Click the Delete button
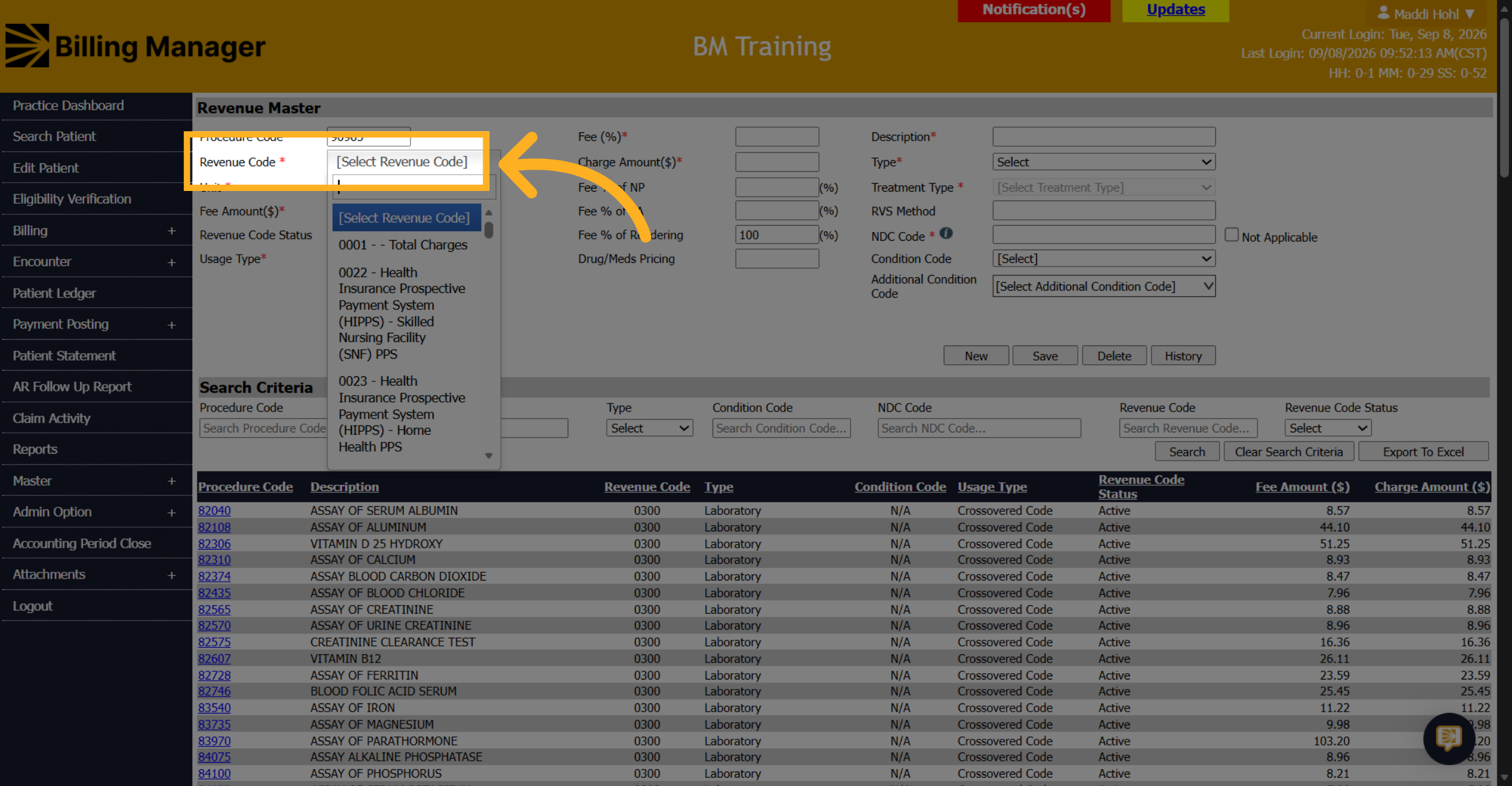Screen dimensions: 1512x786 1114,355
